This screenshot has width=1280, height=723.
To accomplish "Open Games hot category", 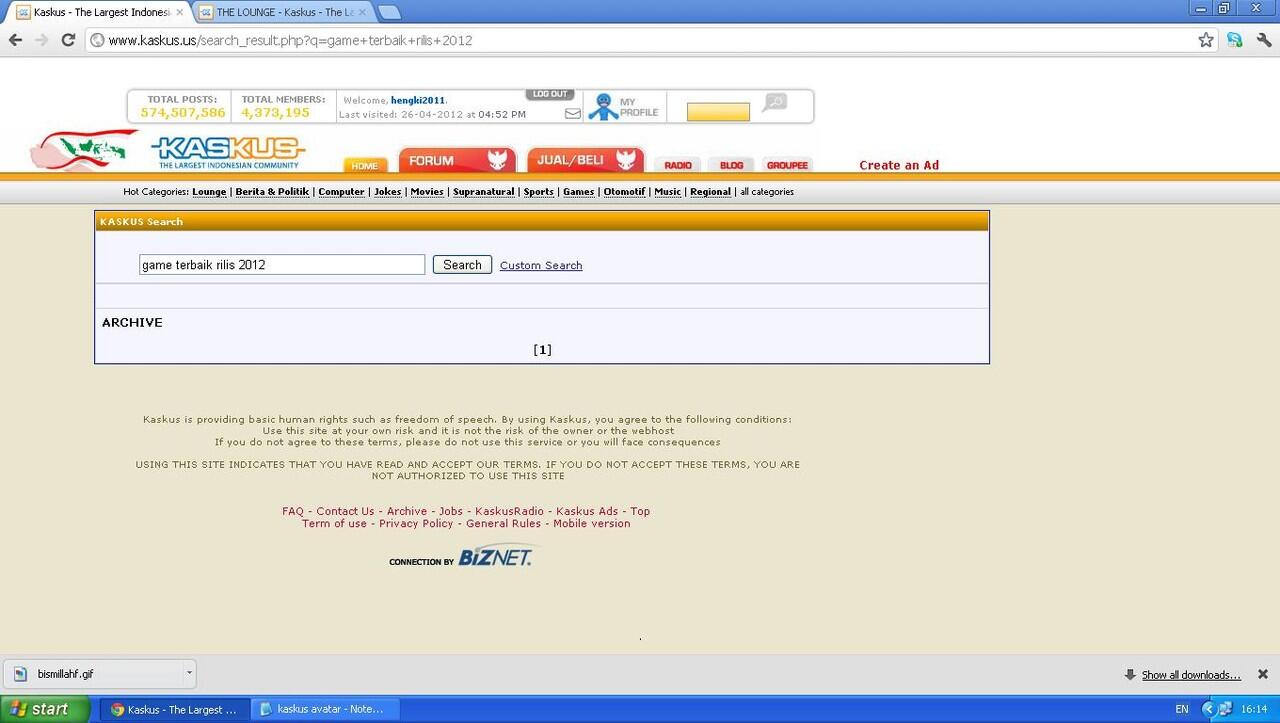I will pos(578,192).
